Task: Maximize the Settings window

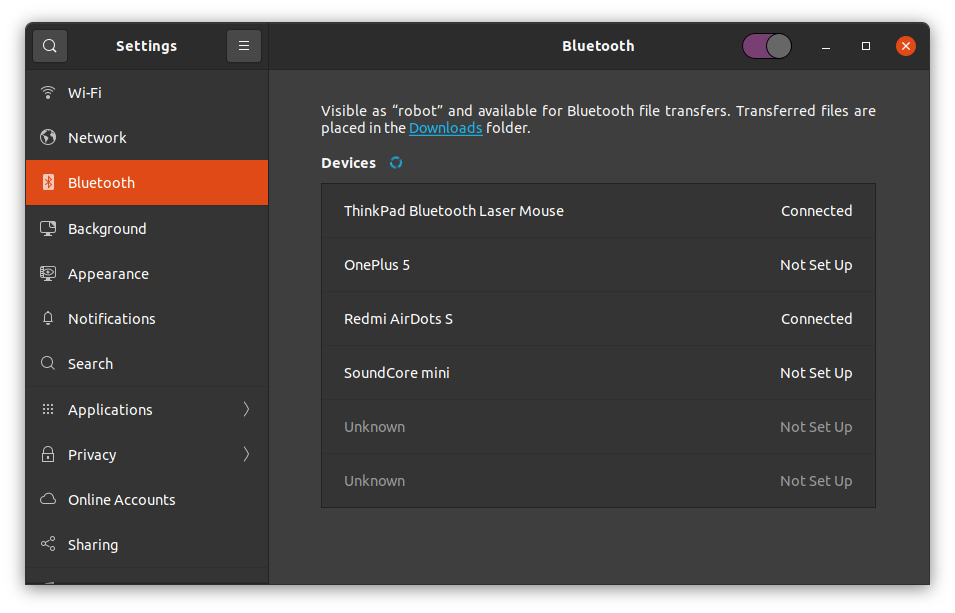Action: point(865,46)
